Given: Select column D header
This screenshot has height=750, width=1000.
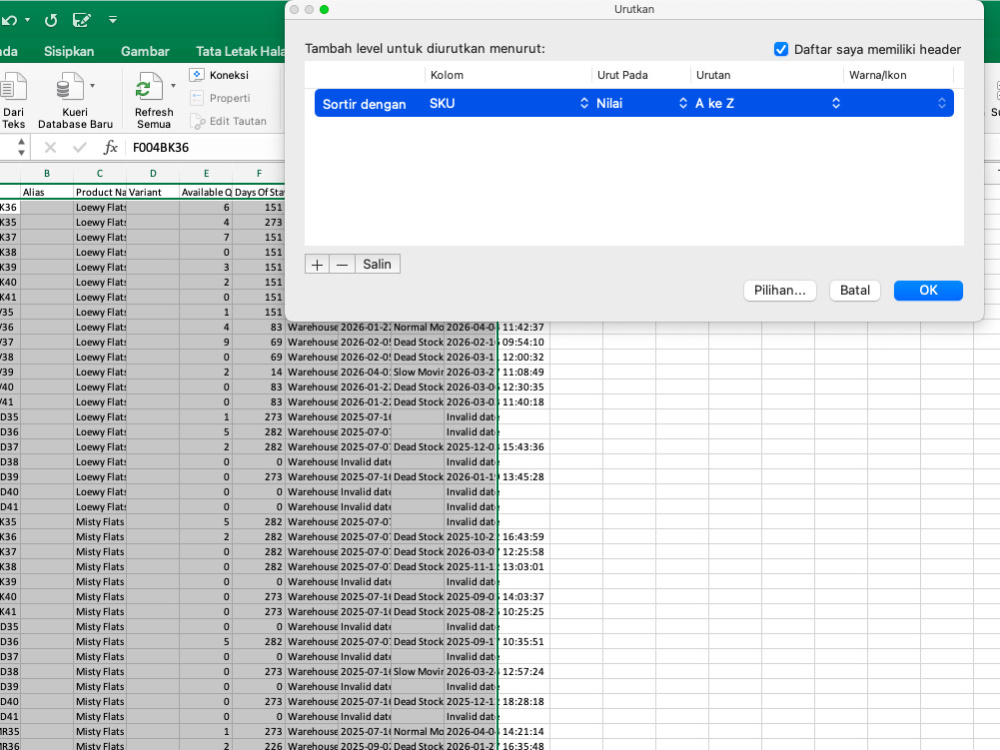Looking at the screenshot, I should pos(152,173).
